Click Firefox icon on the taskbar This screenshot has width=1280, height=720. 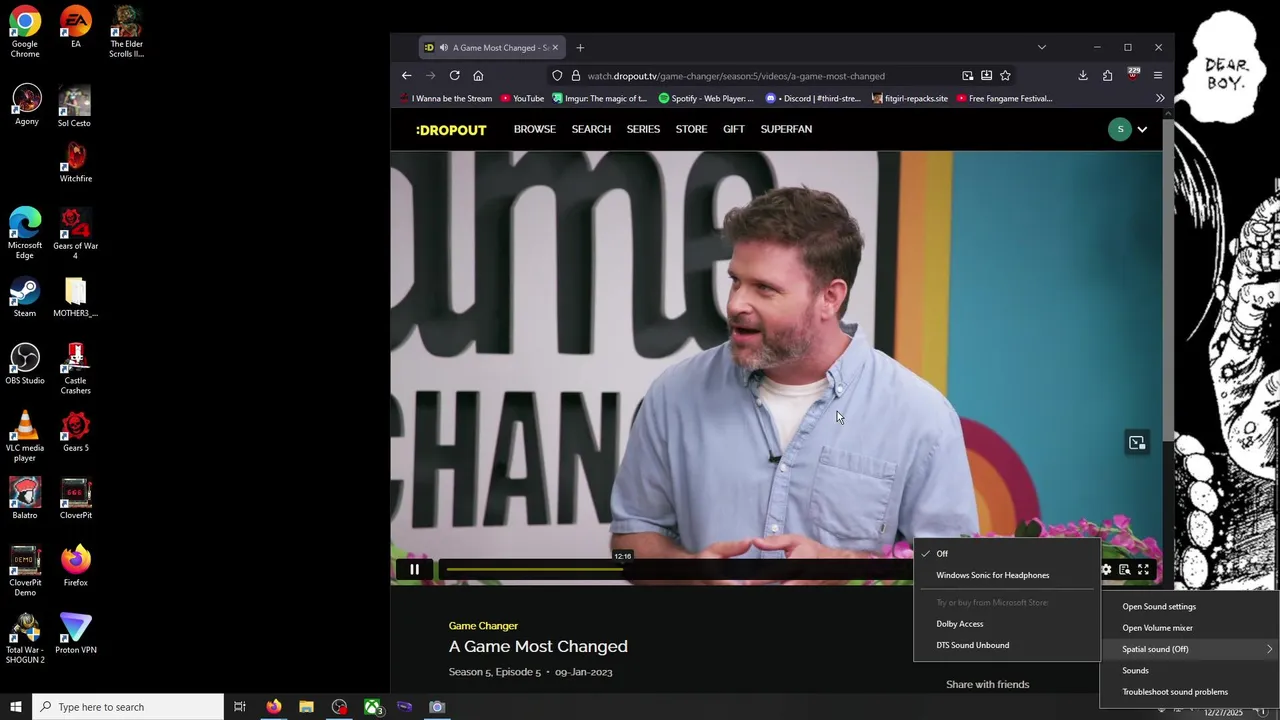[273, 707]
